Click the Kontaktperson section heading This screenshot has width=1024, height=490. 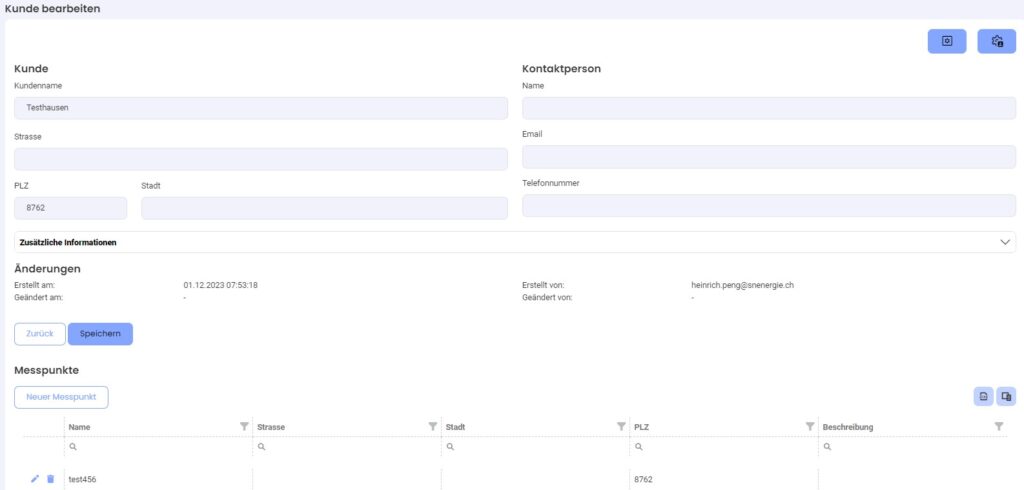[562, 69]
